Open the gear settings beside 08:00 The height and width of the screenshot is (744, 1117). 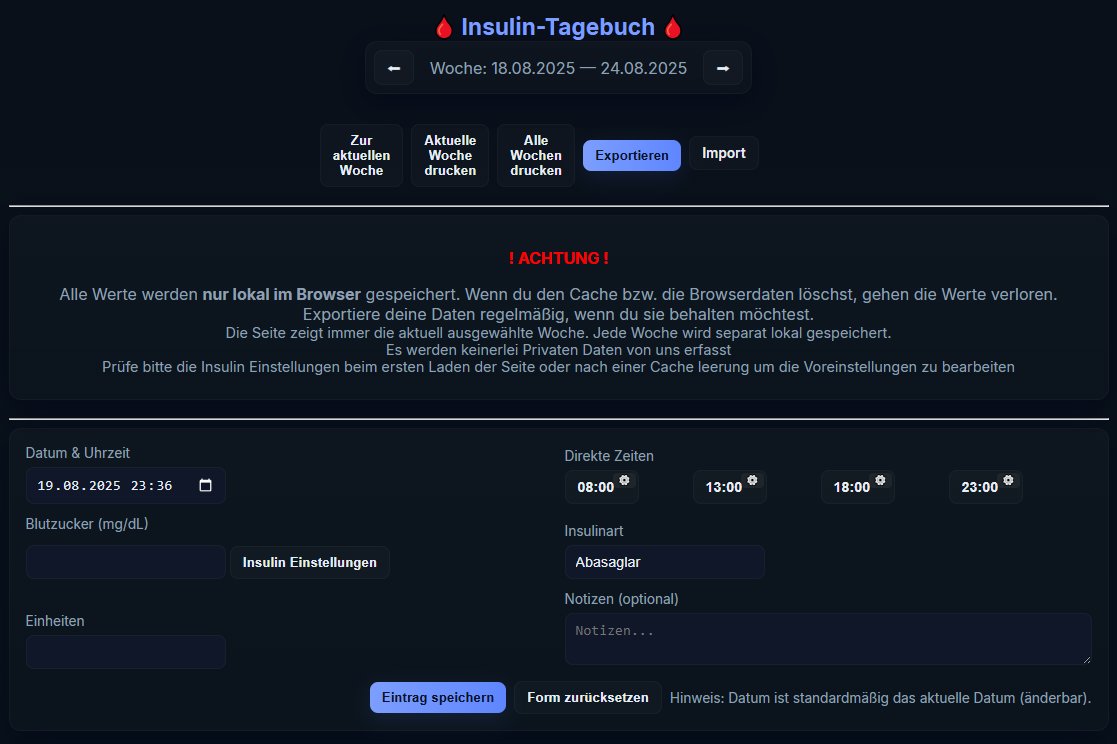click(x=625, y=479)
